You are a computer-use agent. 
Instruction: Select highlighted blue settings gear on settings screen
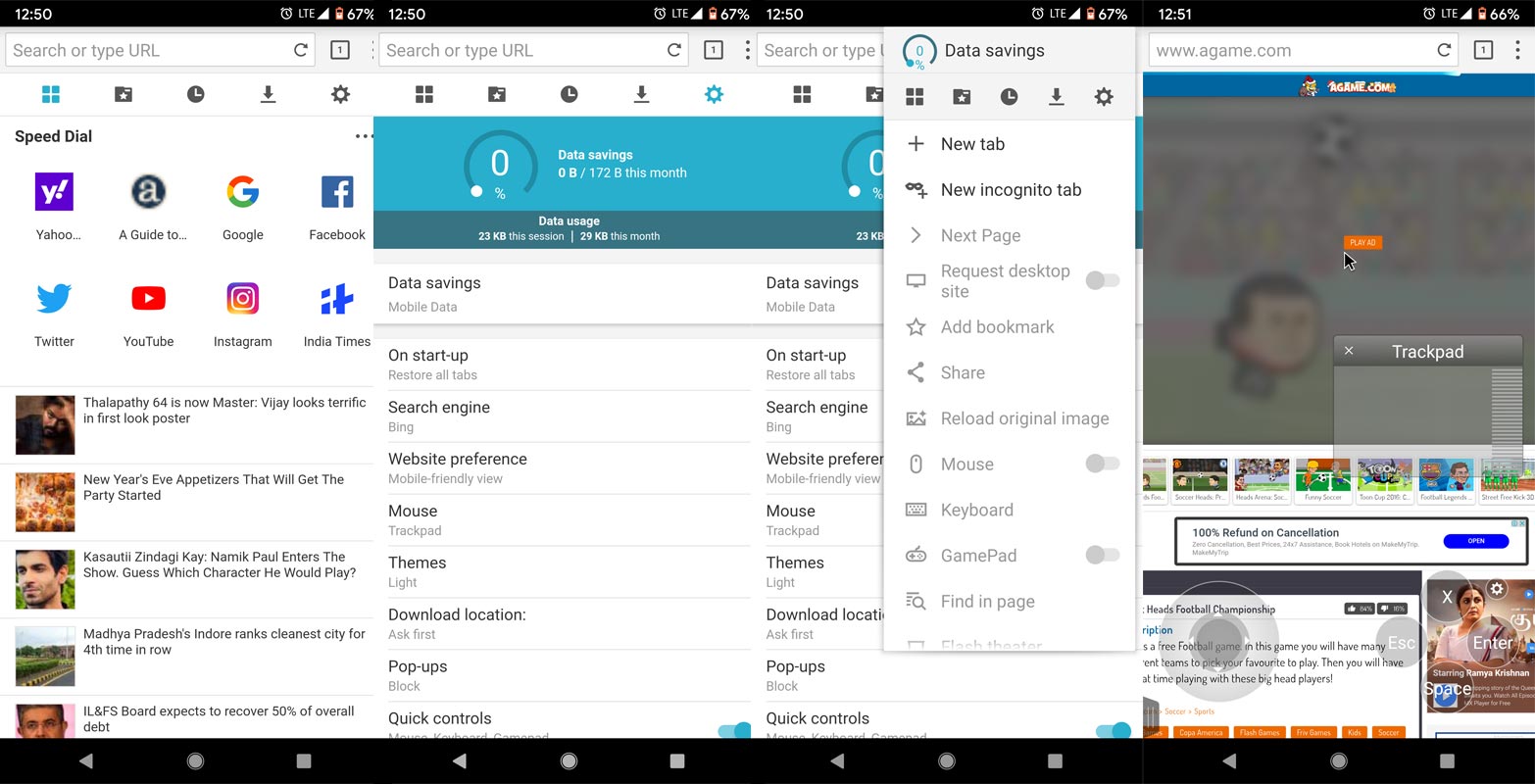coord(714,94)
